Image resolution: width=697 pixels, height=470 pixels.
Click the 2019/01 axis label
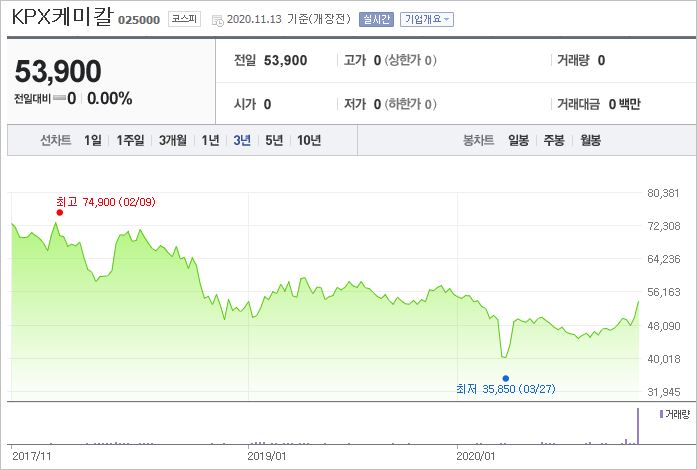[x=267, y=456]
